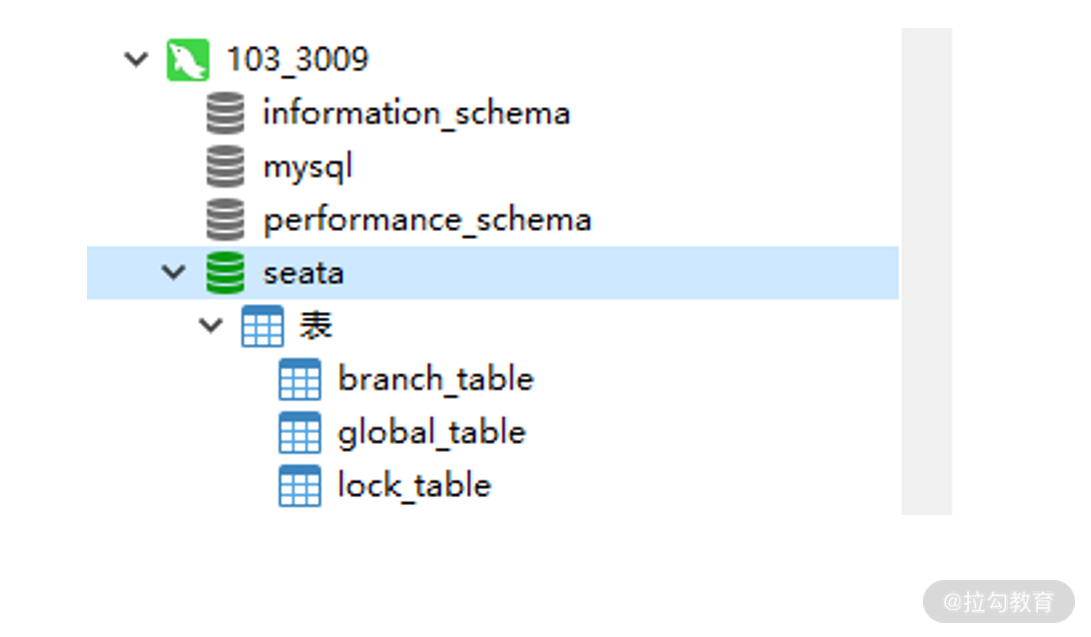Click the branch_table table icon
This screenshot has width=1091, height=637.
pos(300,379)
